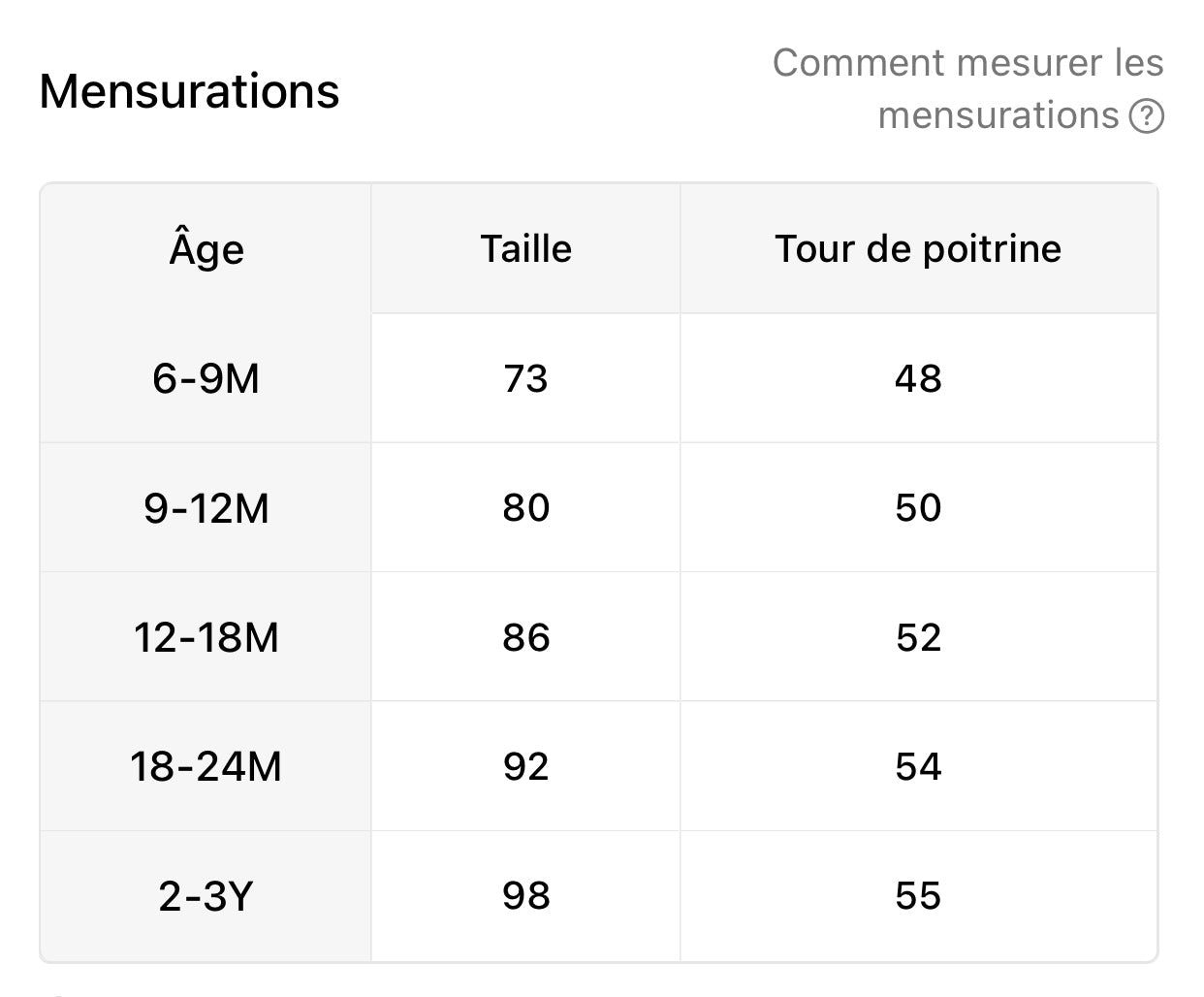Click the 18-24M age row label
This screenshot has height=997, width=1204.
tap(206, 766)
